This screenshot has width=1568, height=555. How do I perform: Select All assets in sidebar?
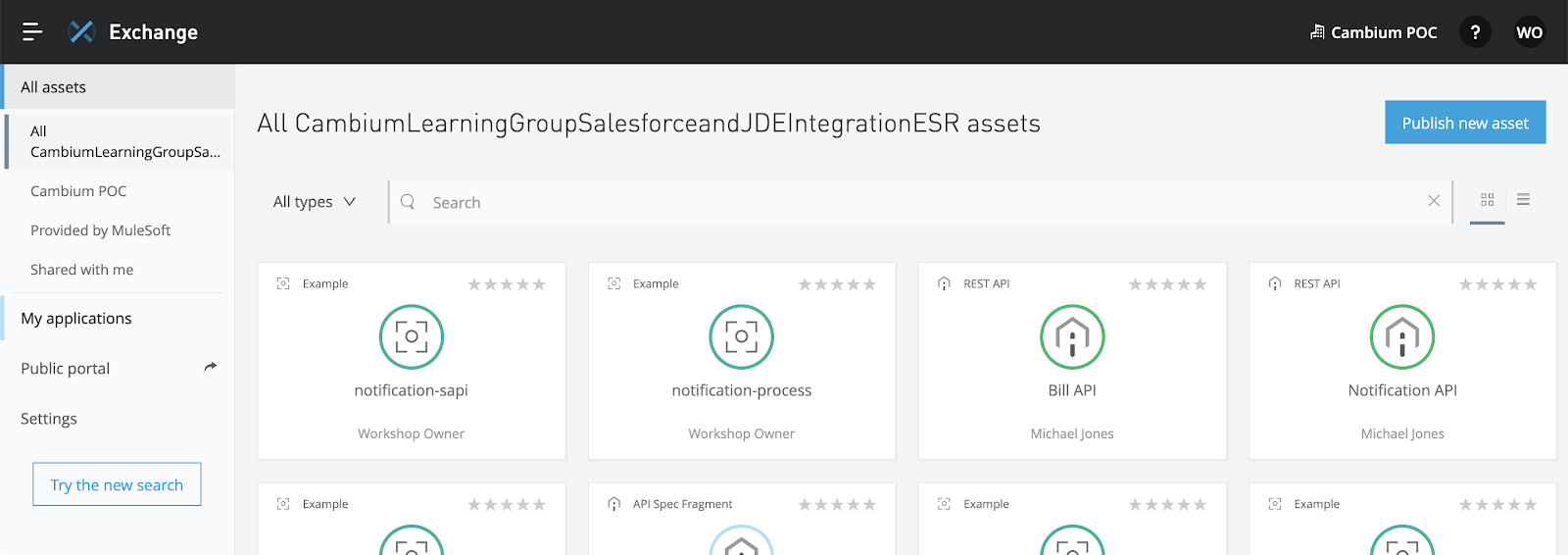coord(54,87)
